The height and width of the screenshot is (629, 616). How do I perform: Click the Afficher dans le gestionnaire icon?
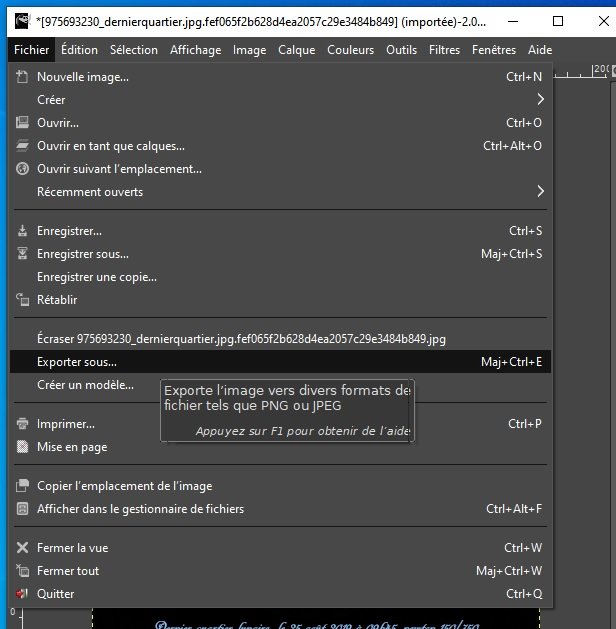click(22, 509)
